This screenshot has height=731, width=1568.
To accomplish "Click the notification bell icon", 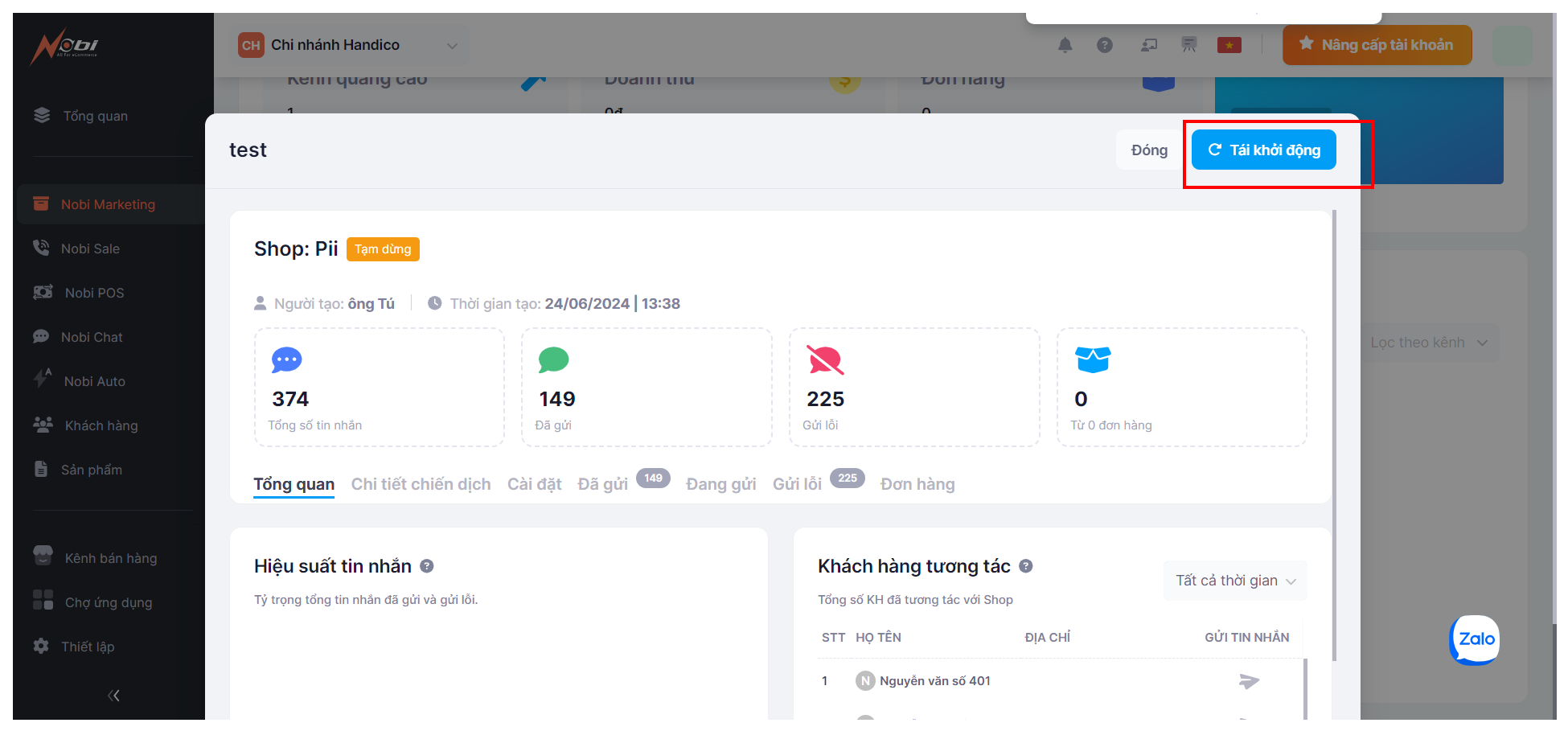I will click(x=1065, y=45).
